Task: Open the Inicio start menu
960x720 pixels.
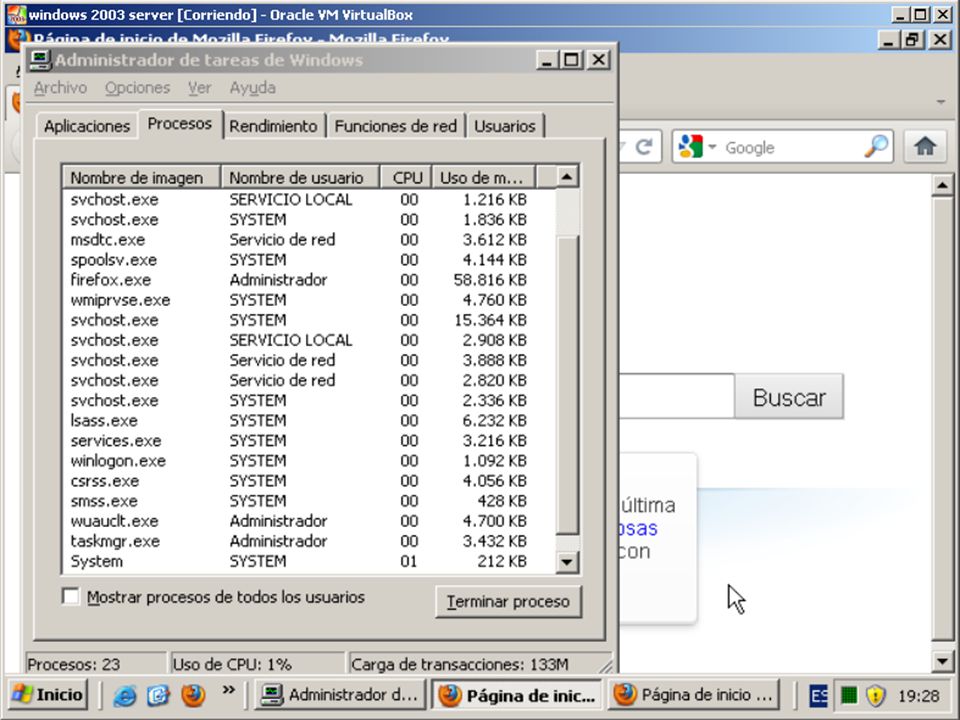Action: pos(48,695)
